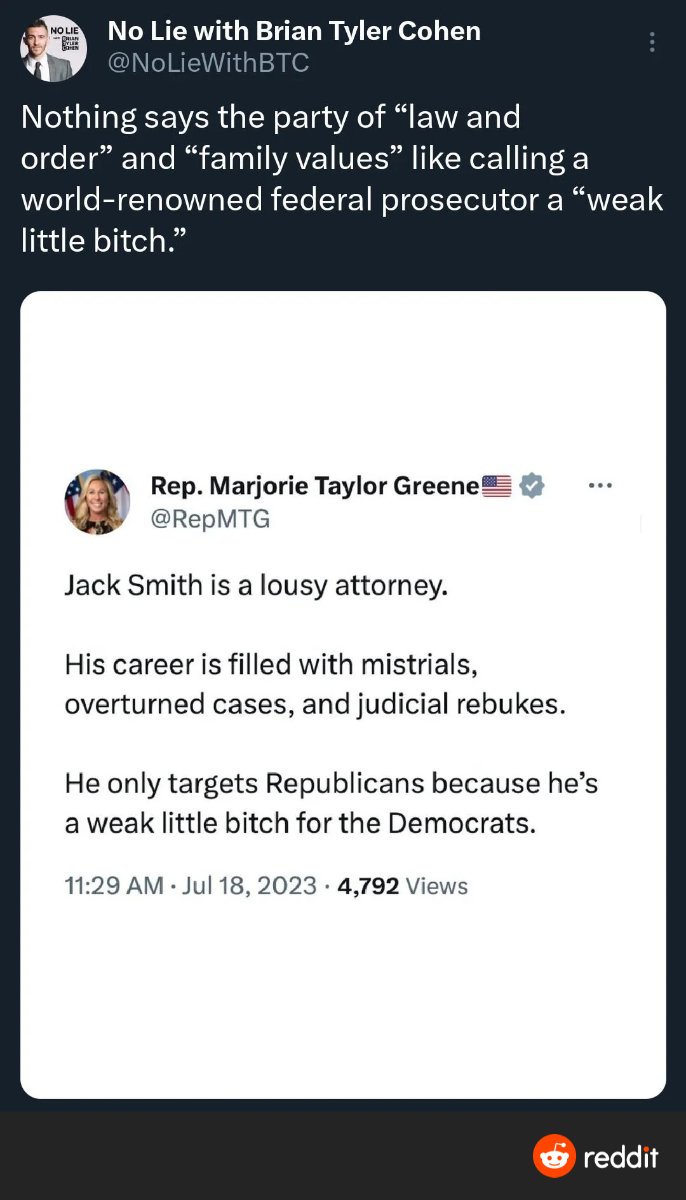Open Brian Tyler Cohen's profile avatar
Screen dimensions: 686x1200
53,46
